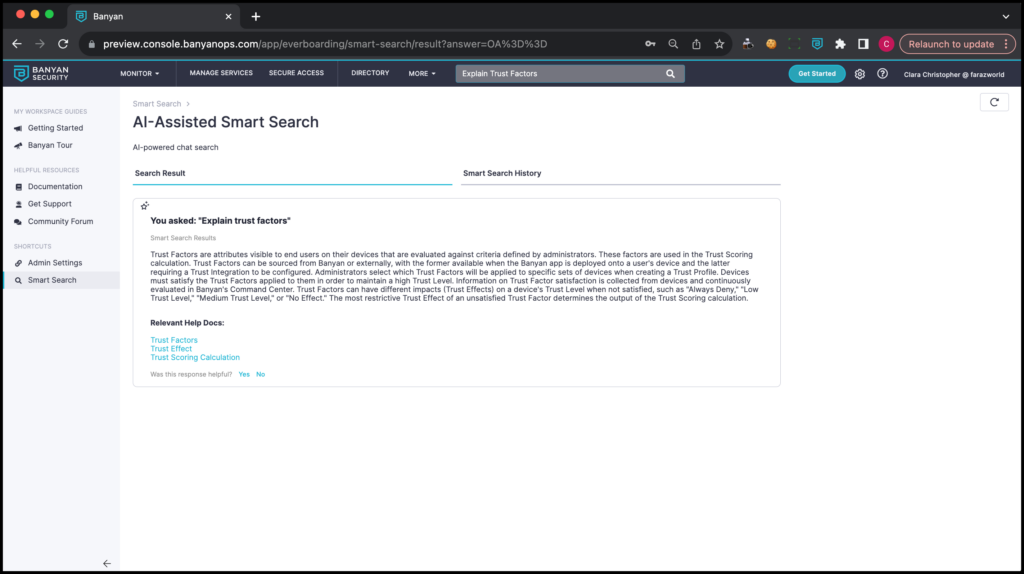
Task: Click the share icon in the address bar
Action: (696, 44)
